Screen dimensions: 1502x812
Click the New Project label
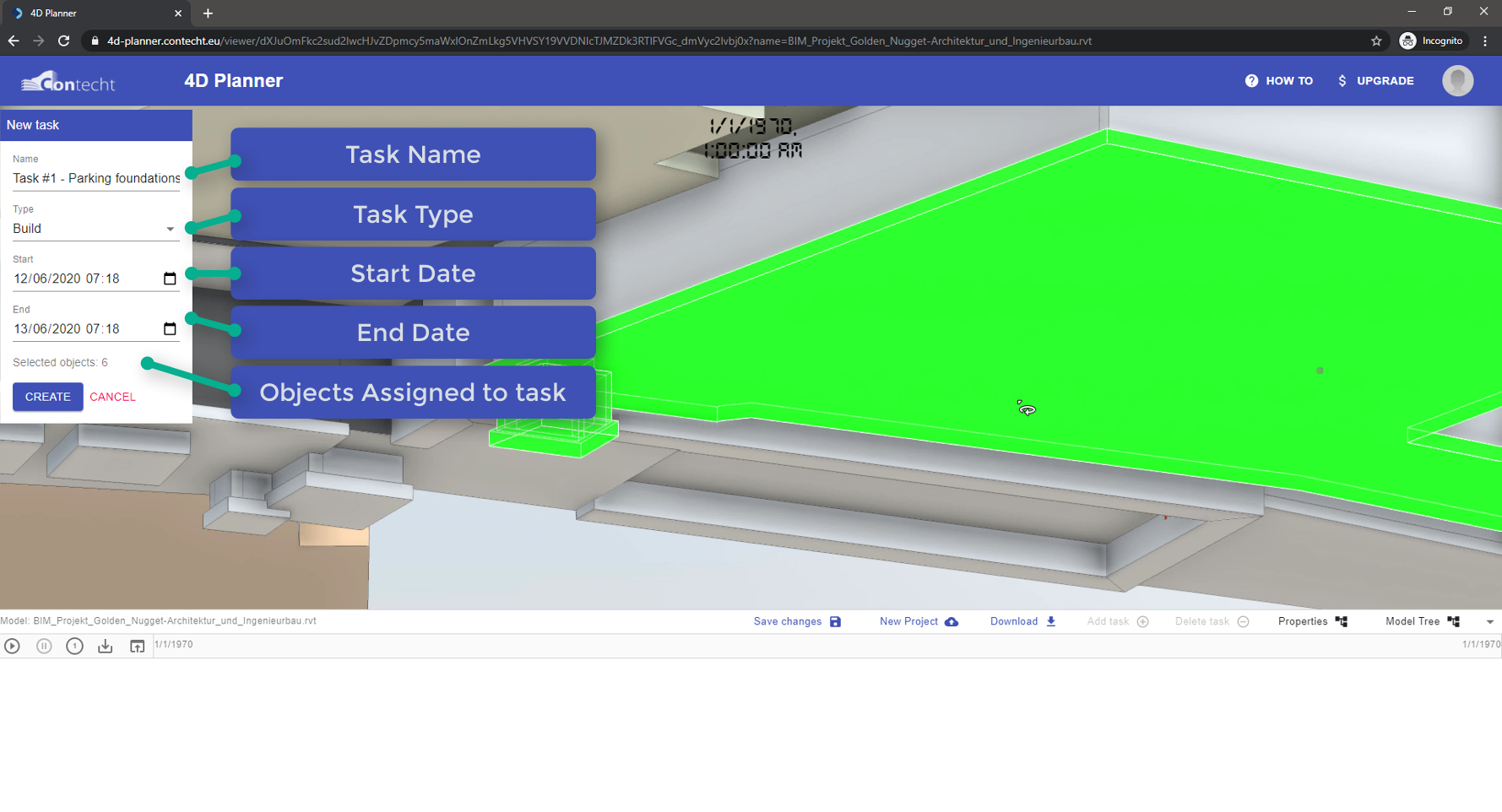[x=908, y=622]
